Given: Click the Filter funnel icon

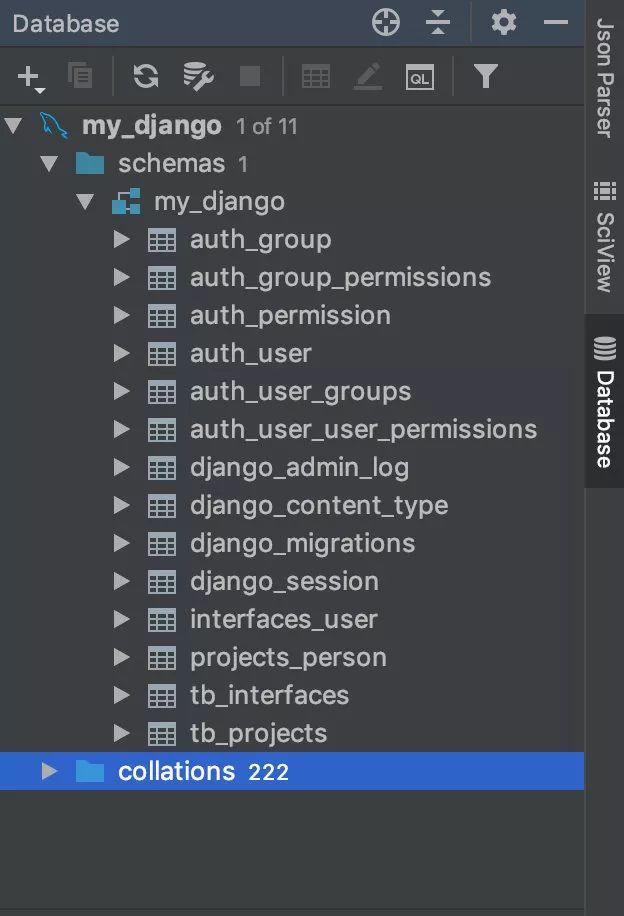Looking at the screenshot, I should tap(486, 76).
